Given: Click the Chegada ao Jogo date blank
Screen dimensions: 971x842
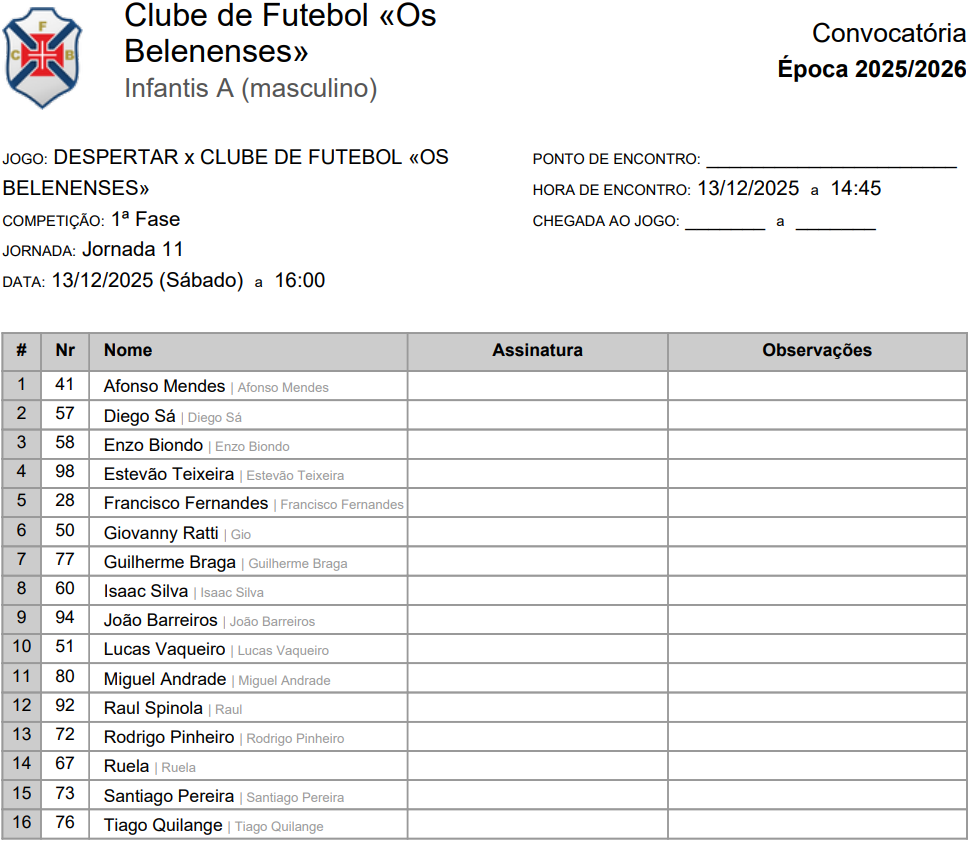Looking at the screenshot, I should click(x=724, y=222).
